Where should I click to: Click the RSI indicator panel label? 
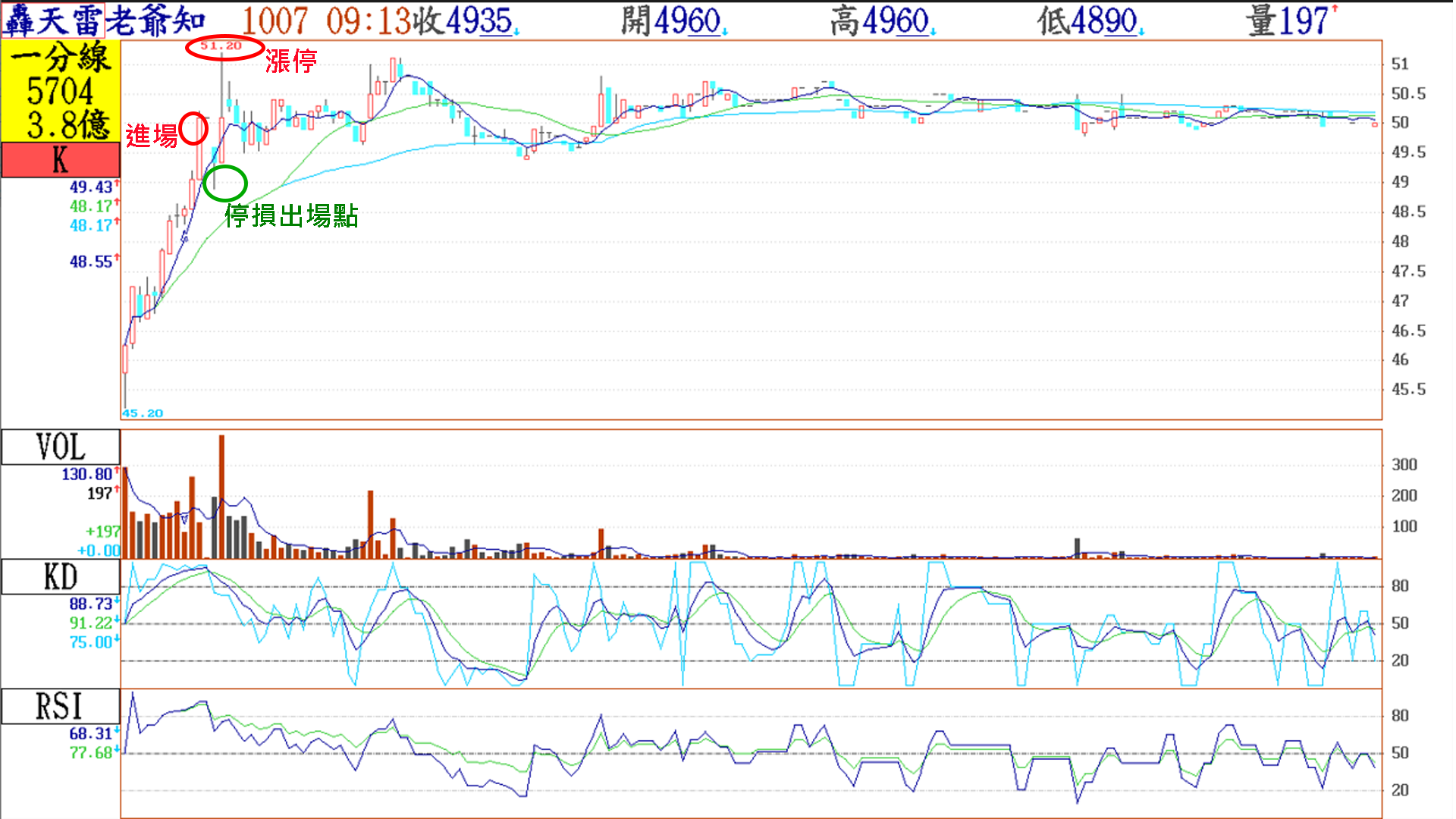click(x=61, y=707)
